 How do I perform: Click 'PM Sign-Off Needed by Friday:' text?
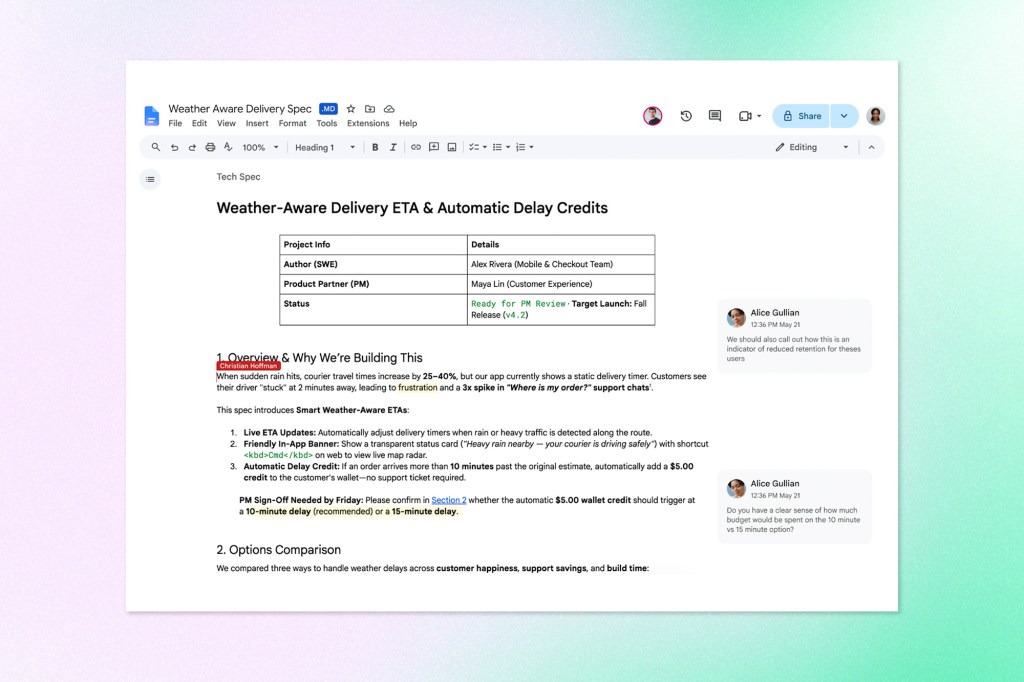[x=301, y=500]
